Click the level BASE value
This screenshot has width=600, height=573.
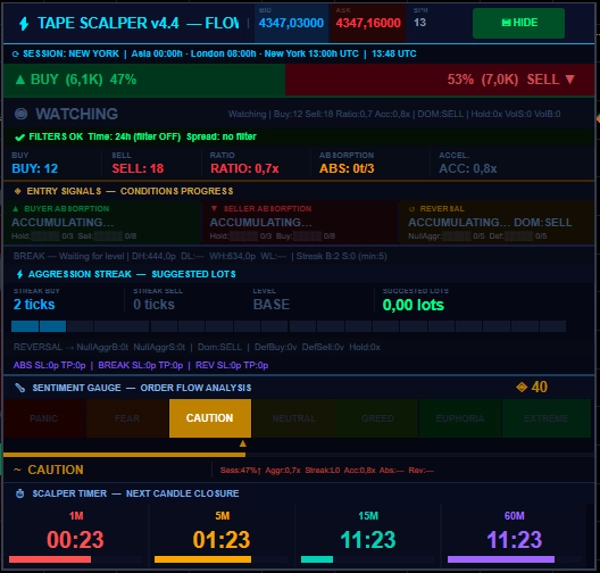coord(271,304)
